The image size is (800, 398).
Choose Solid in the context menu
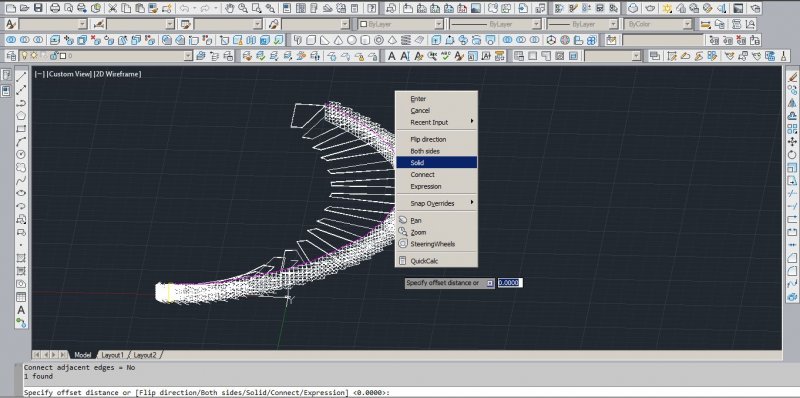(436, 163)
